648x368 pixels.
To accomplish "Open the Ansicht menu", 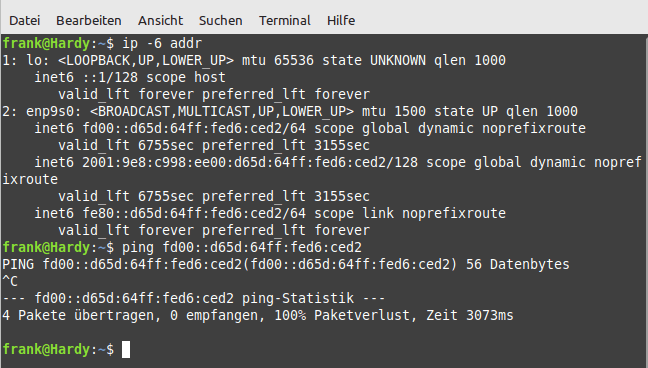I will 160,20.
